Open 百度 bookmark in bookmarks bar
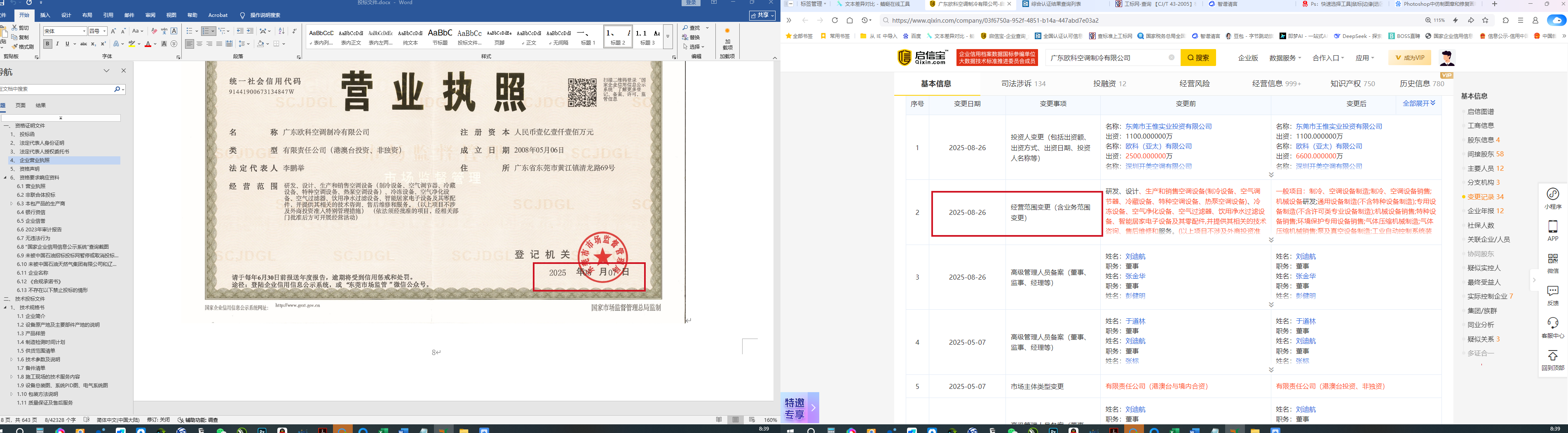Viewport: 1568px width, 433px height. [912, 37]
